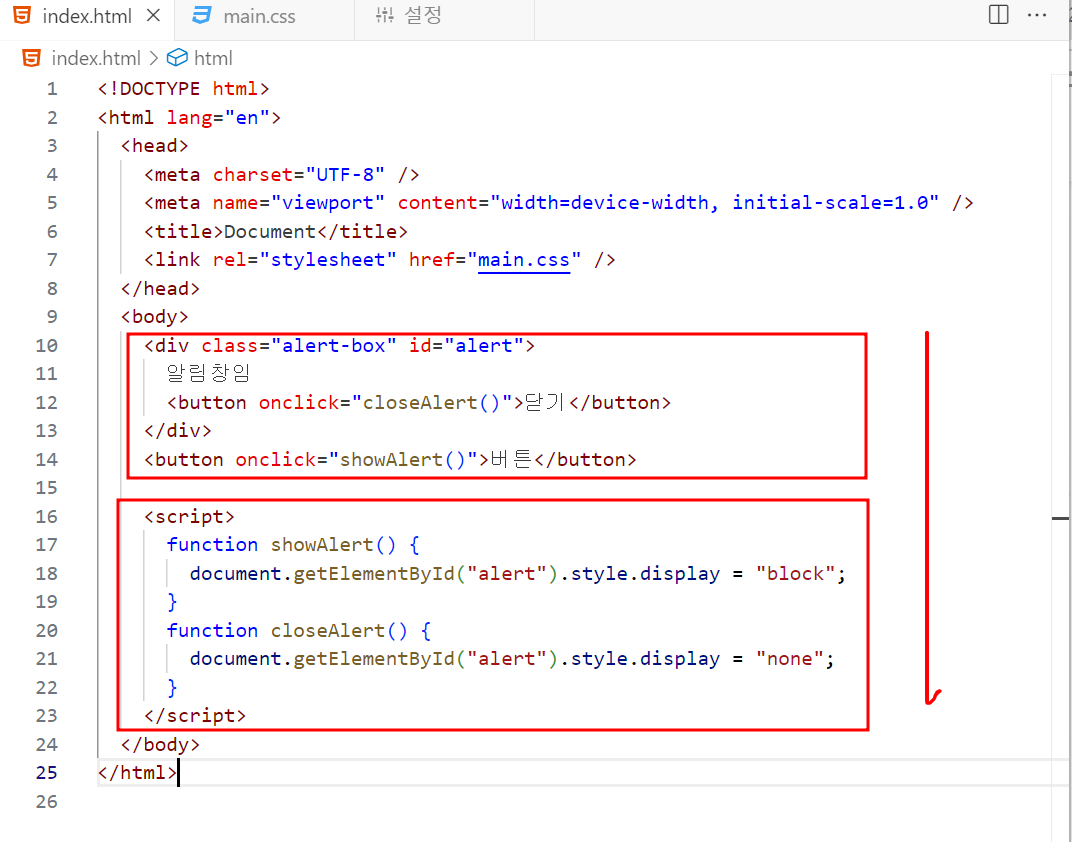Click index.html in the breadcrumb
This screenshot has width=1072, height=842.
tap(96, 58)
